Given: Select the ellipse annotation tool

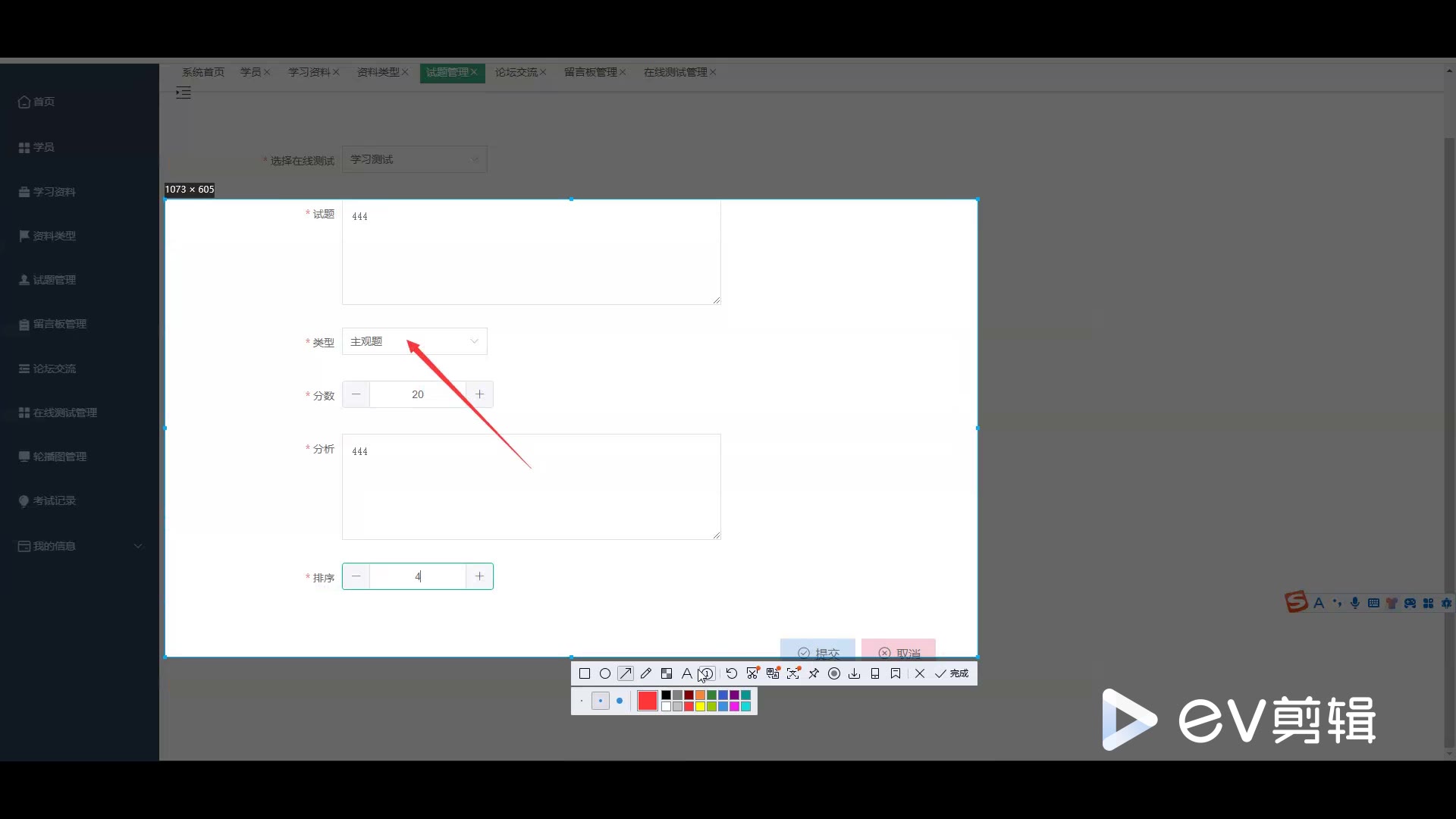Looking at the screenshot, I should [605, 673].
